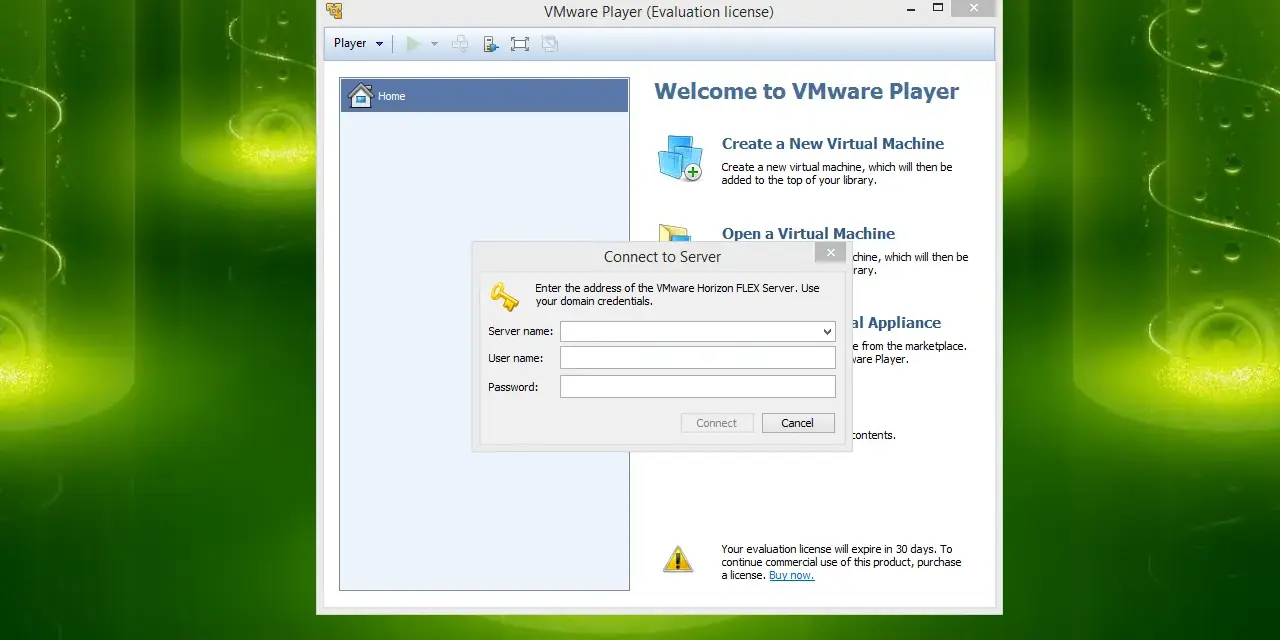Screen dimensions: 1280x640
Task: Click the Home house icon
Action: (x=360, y=96)
